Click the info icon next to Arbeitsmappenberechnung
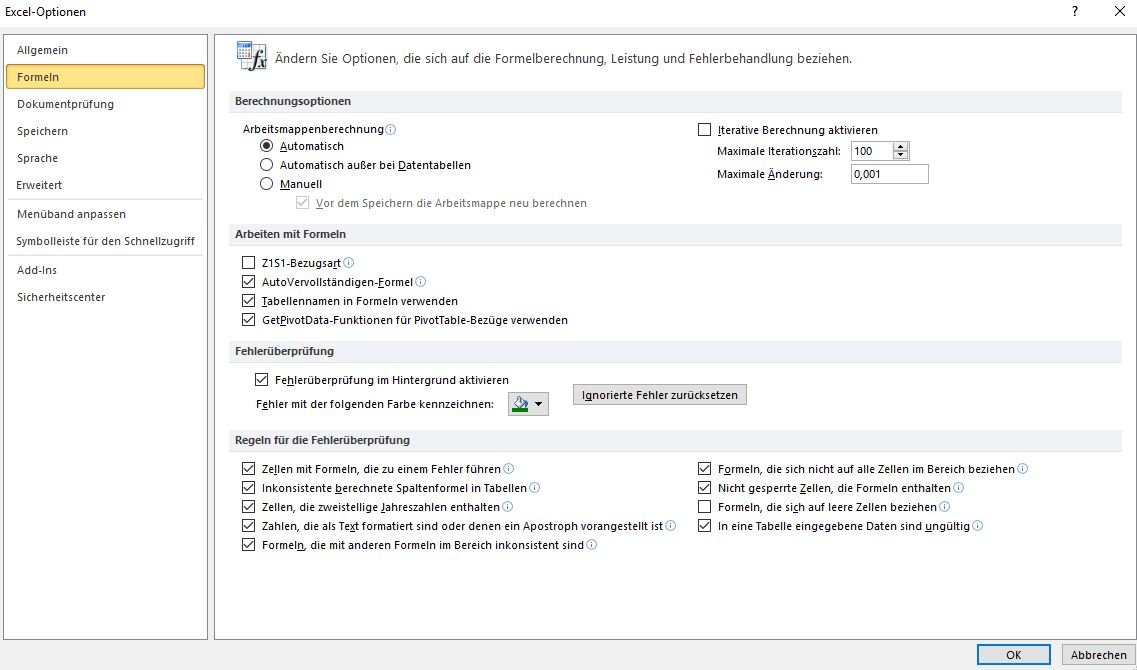The image size is (1137, 670). (391, 130)
